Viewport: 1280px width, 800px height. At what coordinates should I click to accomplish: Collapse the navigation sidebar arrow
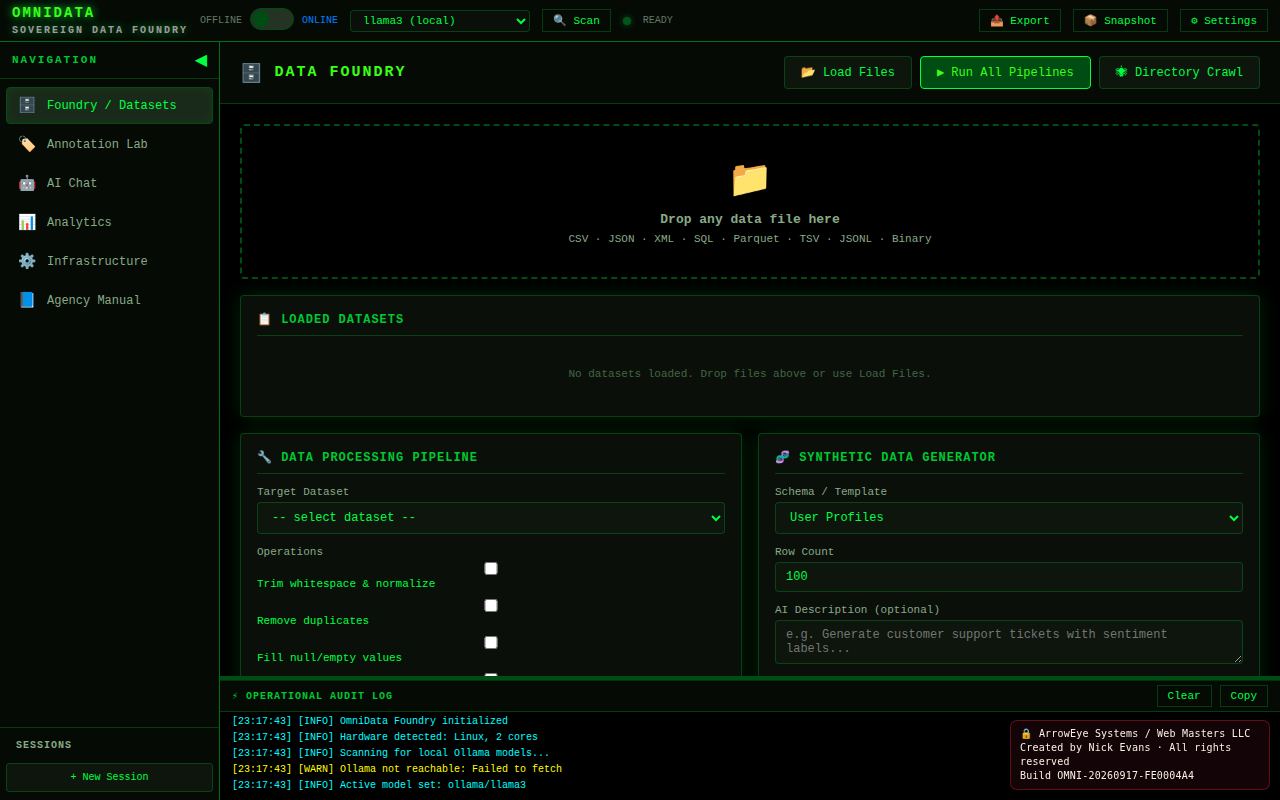(201, 60)
